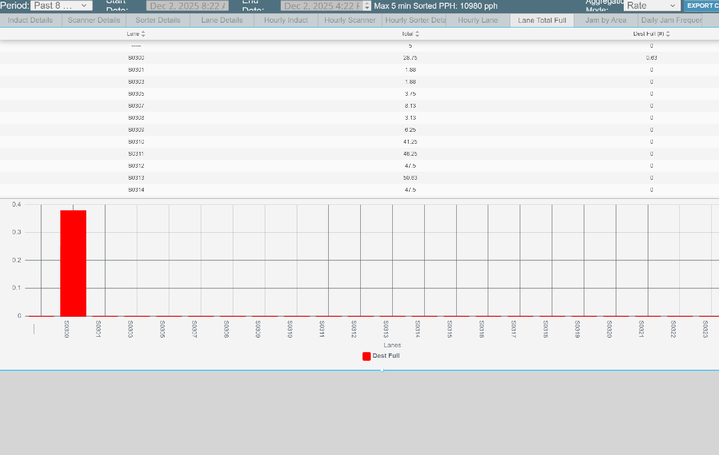
Task: Select the Lane Details tab
Action: 221,20
